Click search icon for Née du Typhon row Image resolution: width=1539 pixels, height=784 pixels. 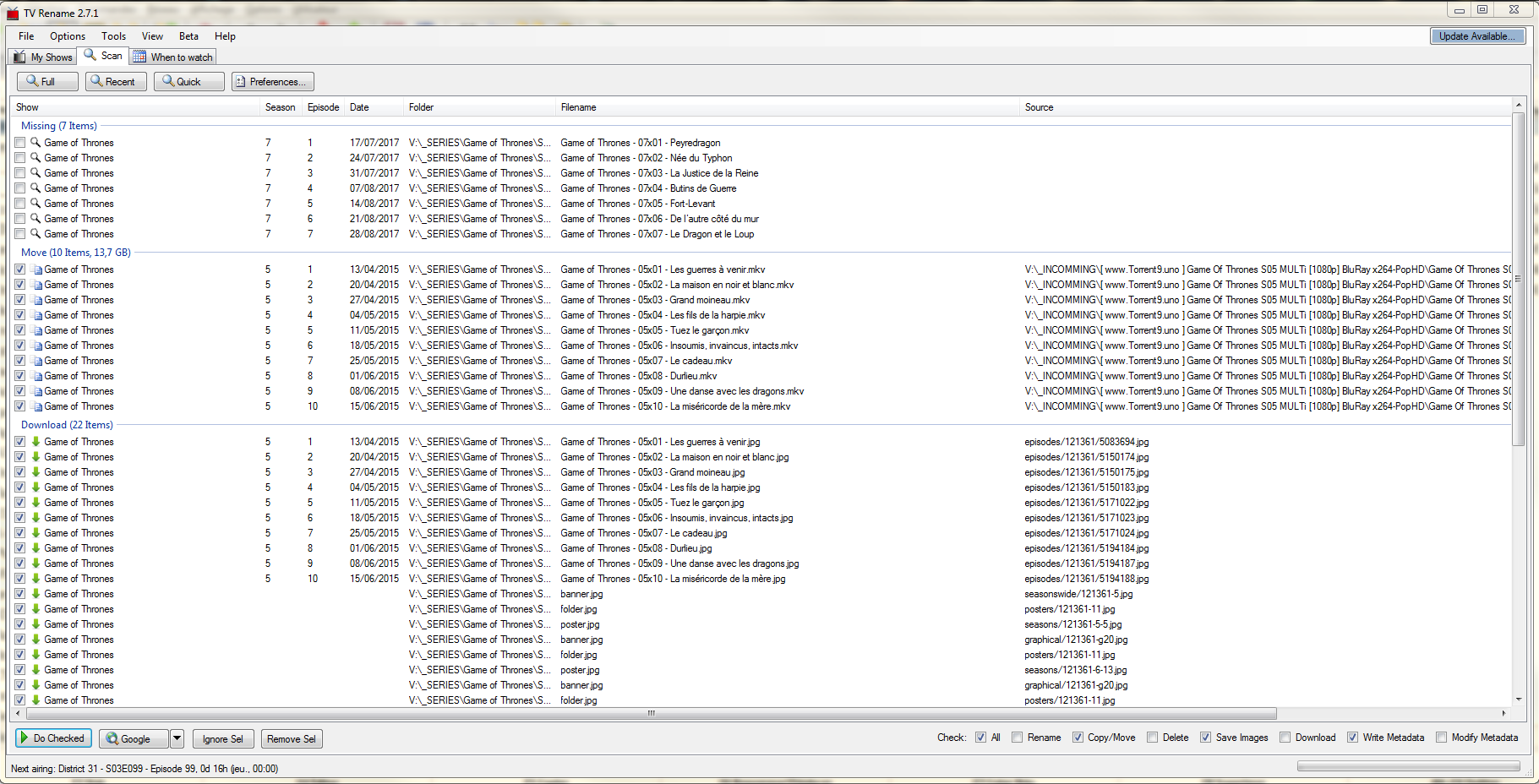(35, 158)
